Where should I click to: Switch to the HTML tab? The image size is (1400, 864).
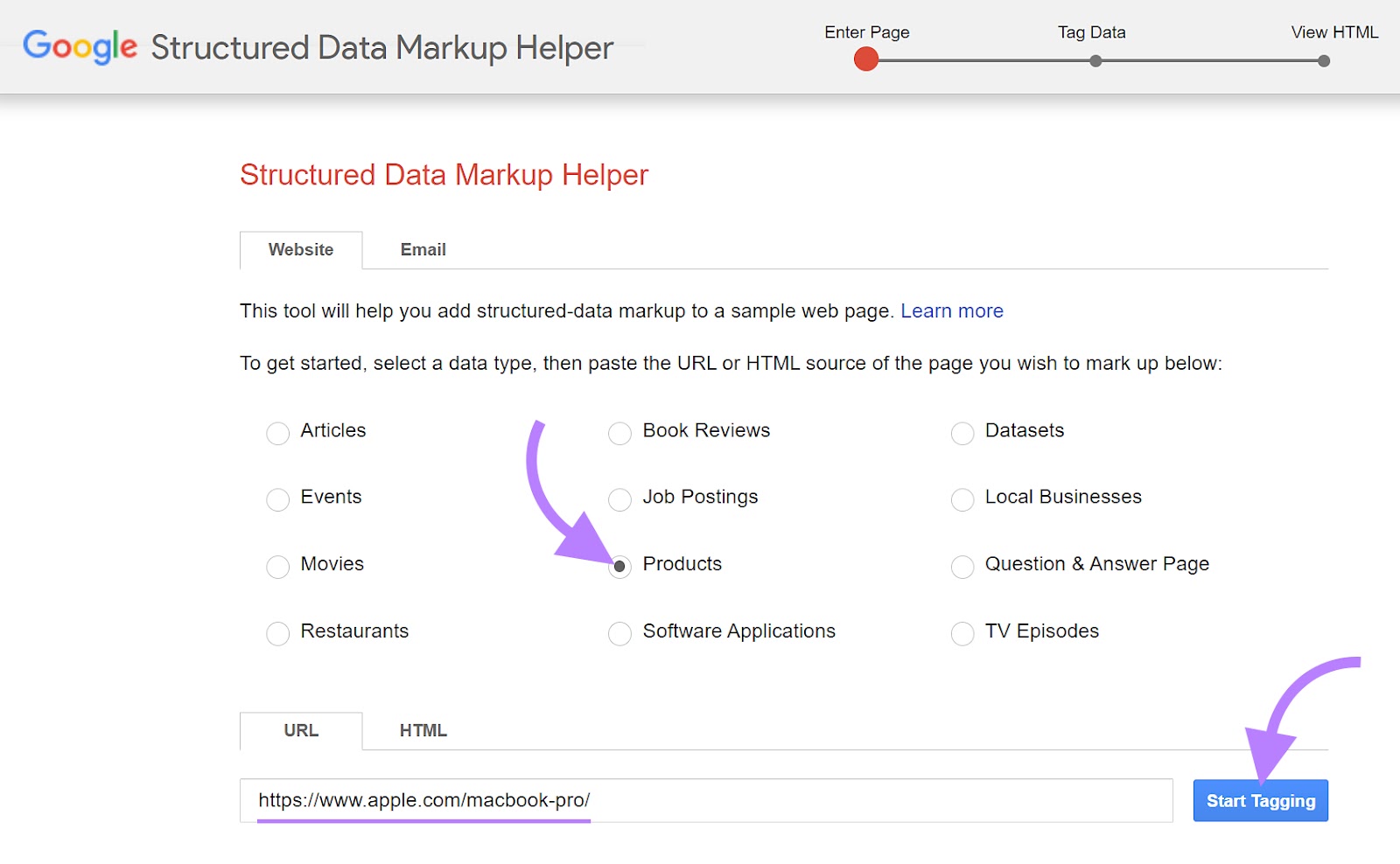[x=423, y=730]
